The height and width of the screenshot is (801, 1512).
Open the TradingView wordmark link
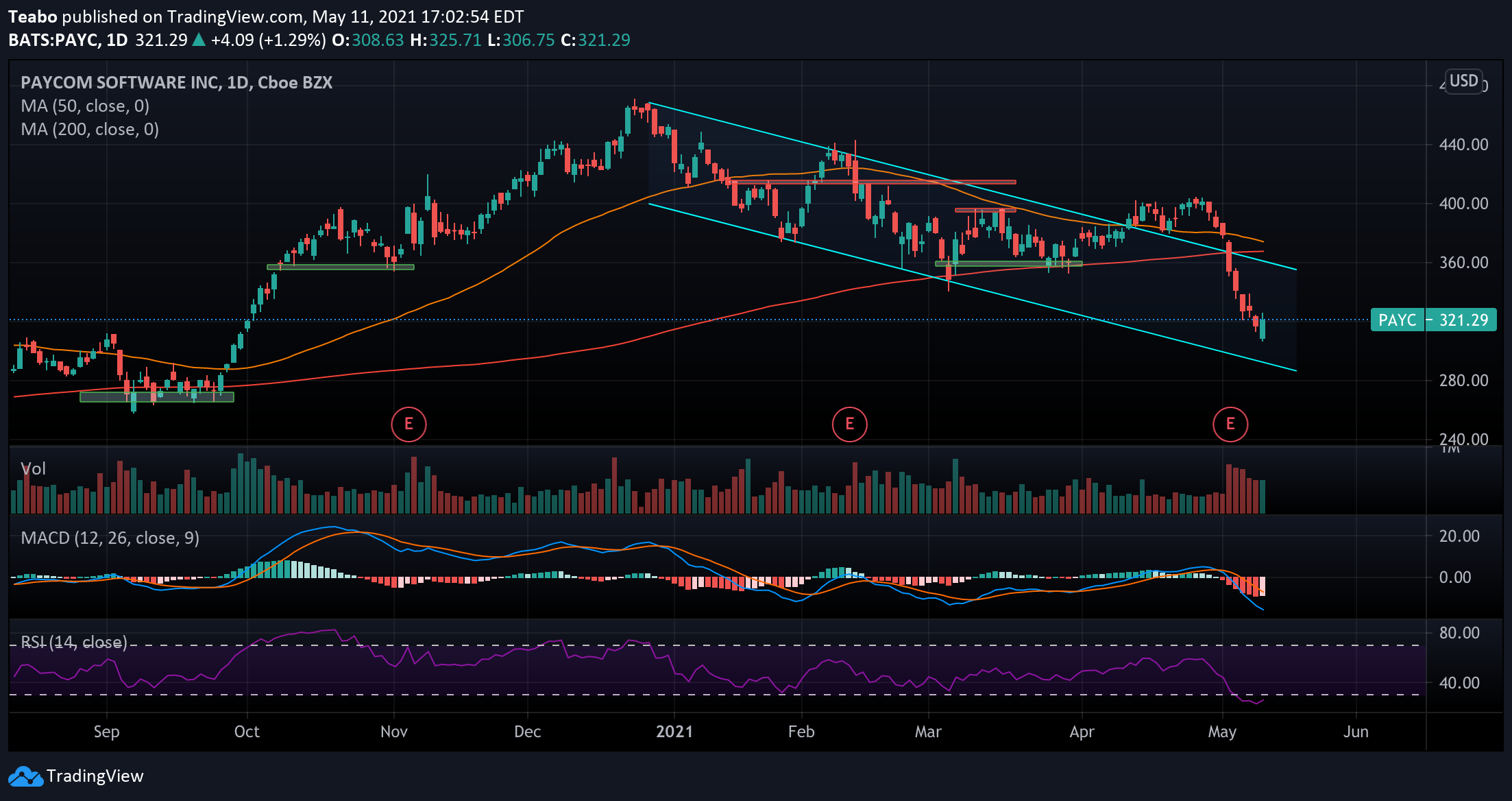pyautogui.click(x=95, y=776)
